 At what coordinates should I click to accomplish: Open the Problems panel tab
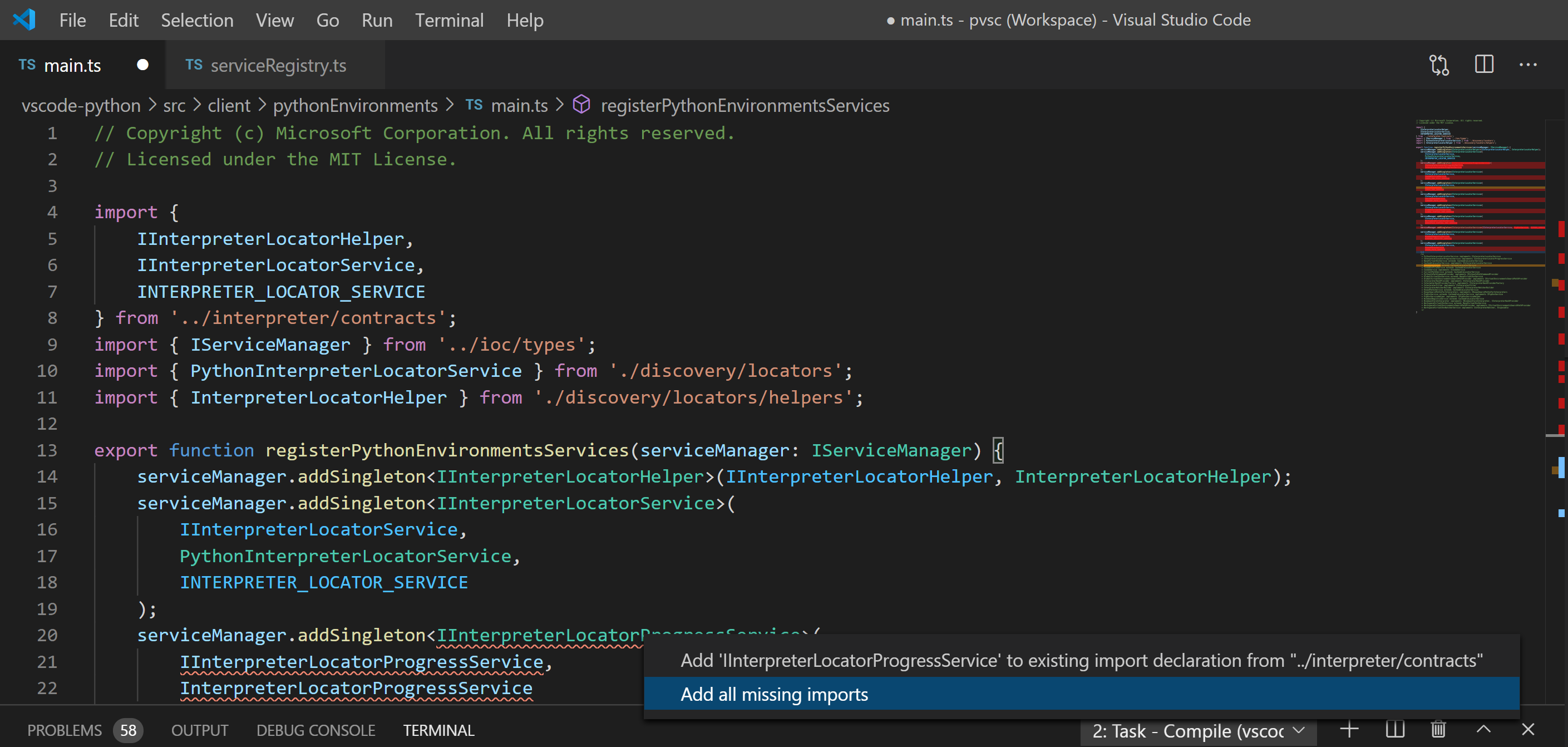pyautogui.click(x=65, y=730)
